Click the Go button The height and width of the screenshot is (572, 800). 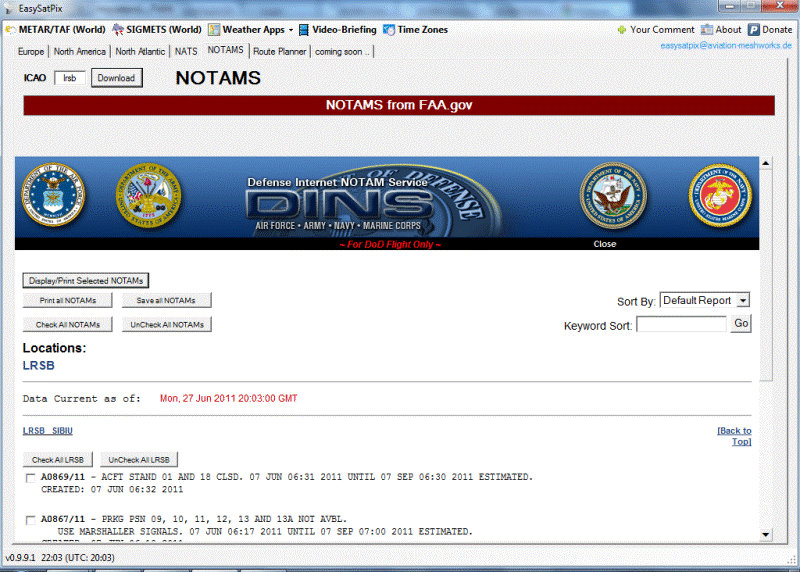point(741,324)
